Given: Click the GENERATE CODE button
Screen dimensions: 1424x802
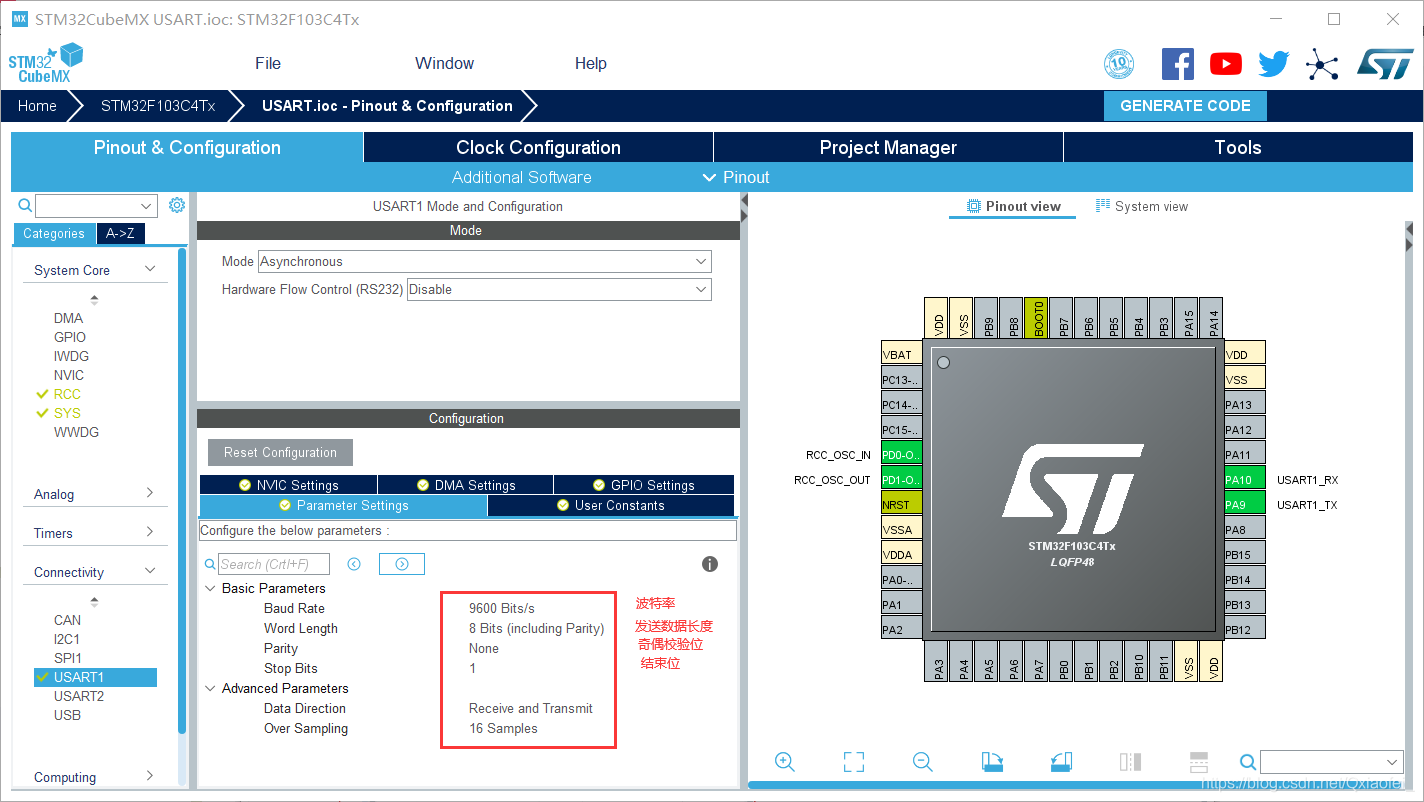Looking at the screenshot, I should click(1185, 105).
